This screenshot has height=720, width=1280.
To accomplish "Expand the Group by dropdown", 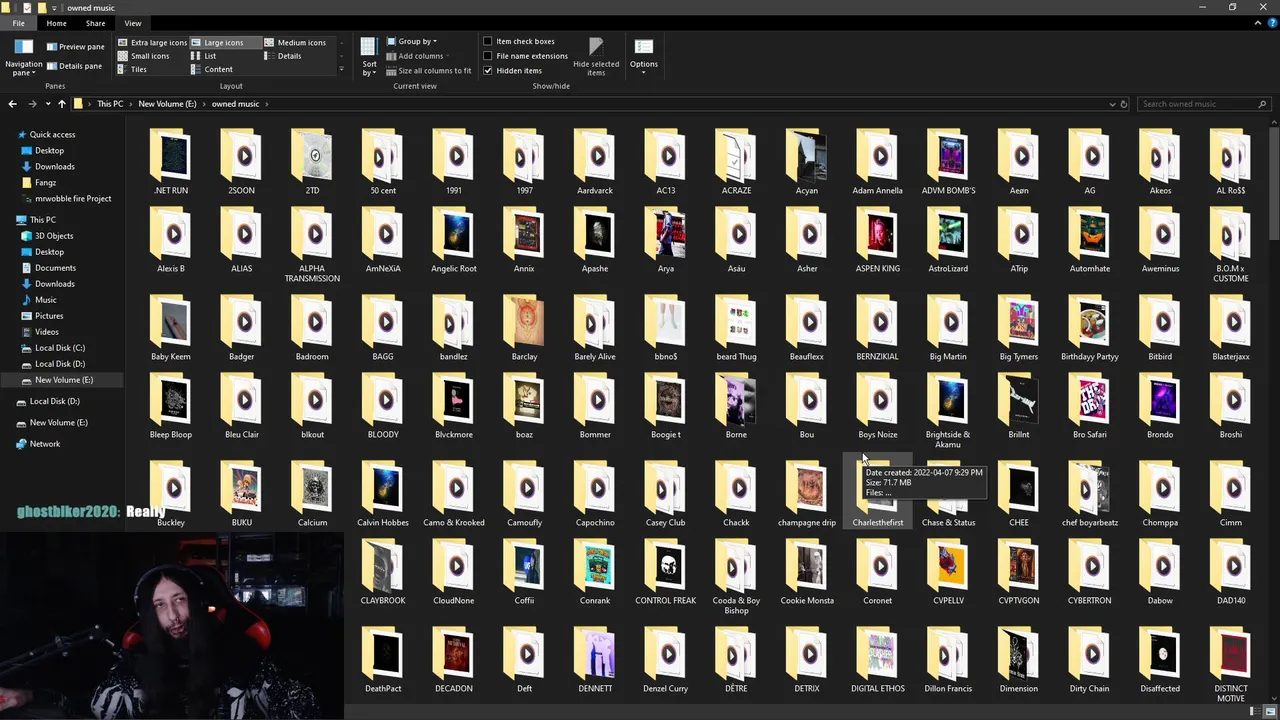I will pyautogui.click(x=411, y=41).
